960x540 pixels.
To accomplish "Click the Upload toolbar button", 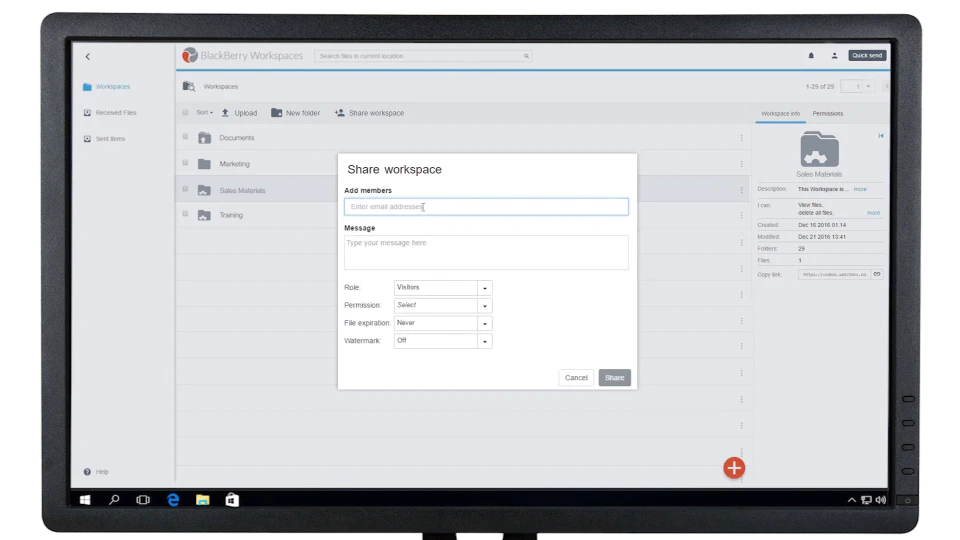I will tap(239, 113).
